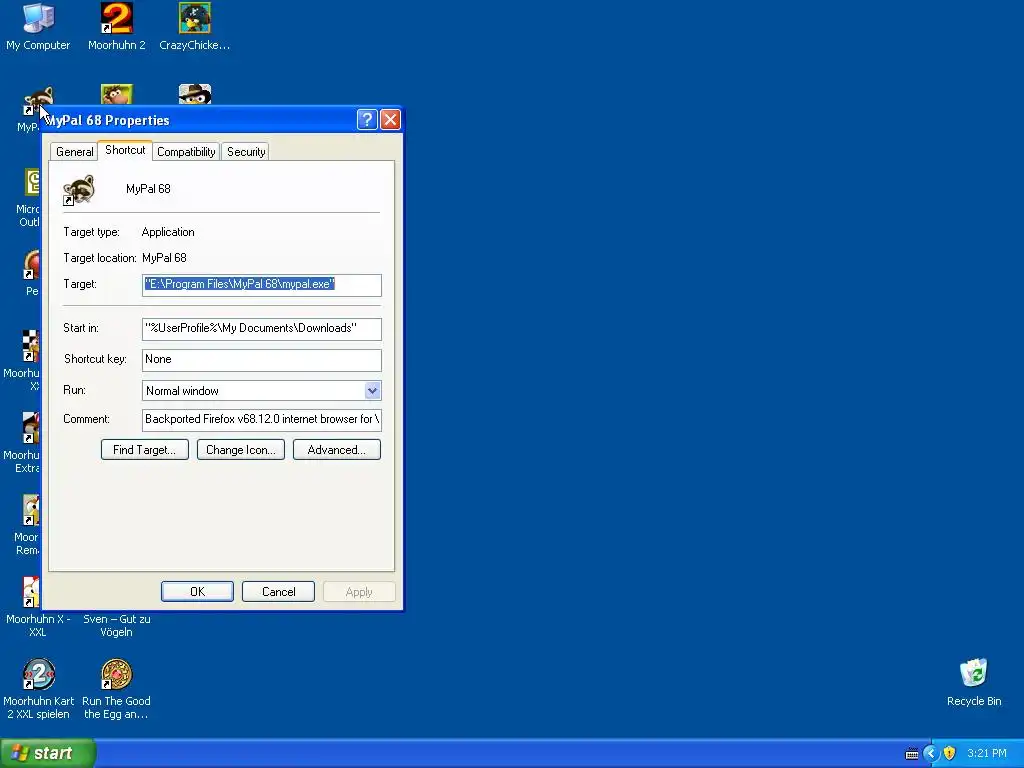The width and height of the screenshot is (1024, 768).
Task: Select the Moorhuhn Remake desktop shortcut
Action: [30, 510]
